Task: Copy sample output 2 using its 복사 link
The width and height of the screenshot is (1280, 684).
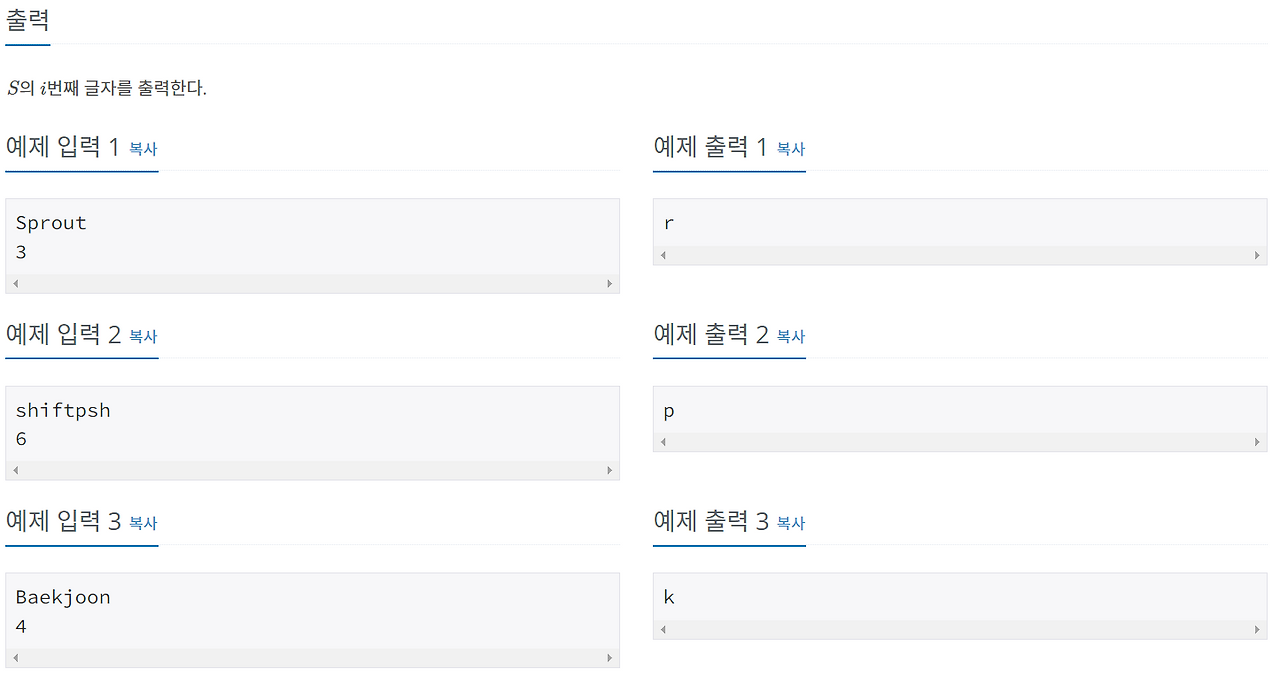Action: tap(790, 337)
